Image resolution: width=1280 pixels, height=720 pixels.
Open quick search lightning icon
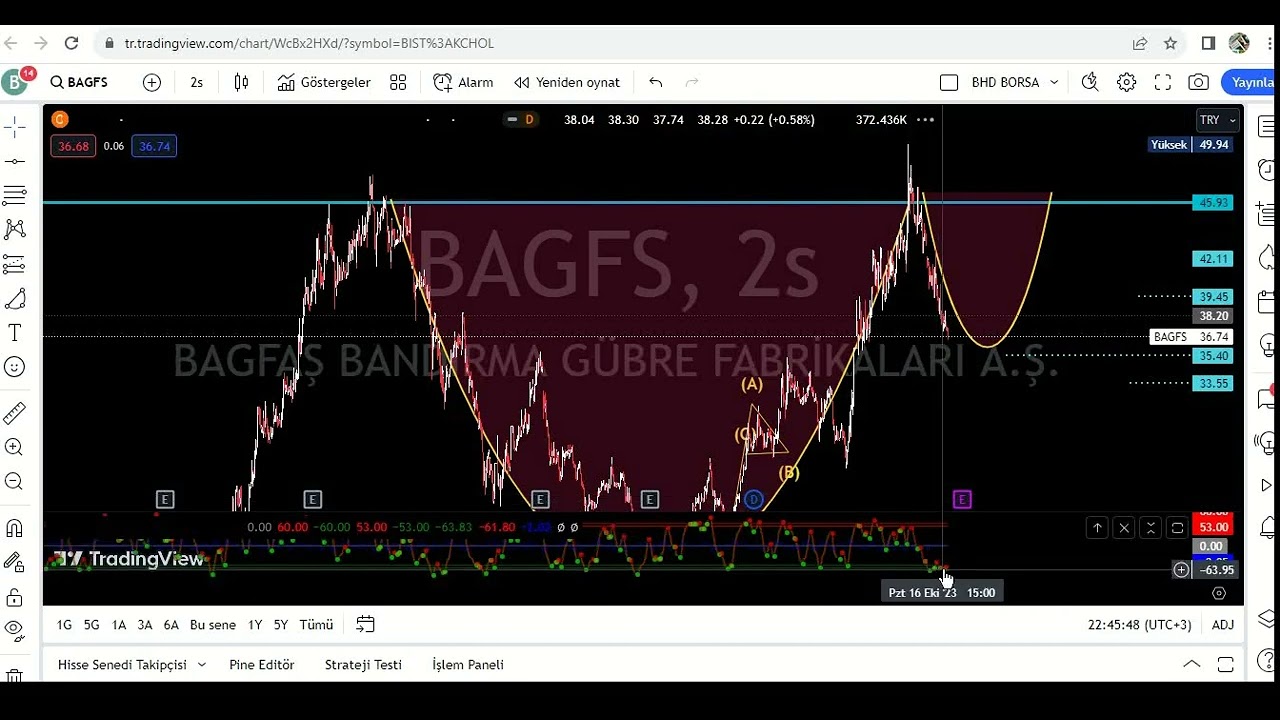click(1090, 82)
